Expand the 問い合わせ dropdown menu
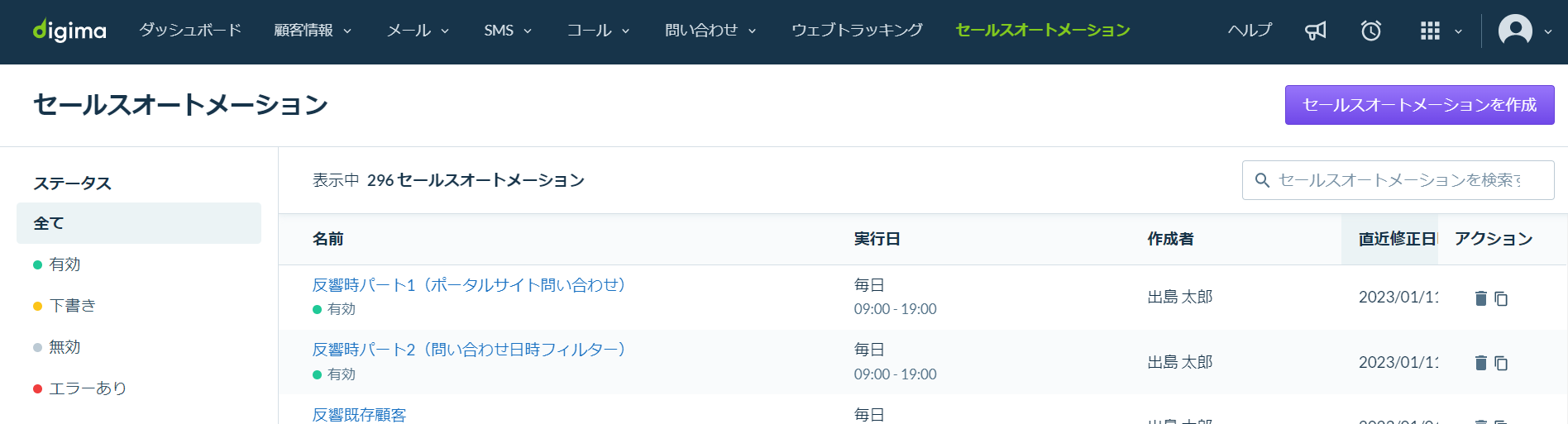1568x424 pixels. [710, 31]
